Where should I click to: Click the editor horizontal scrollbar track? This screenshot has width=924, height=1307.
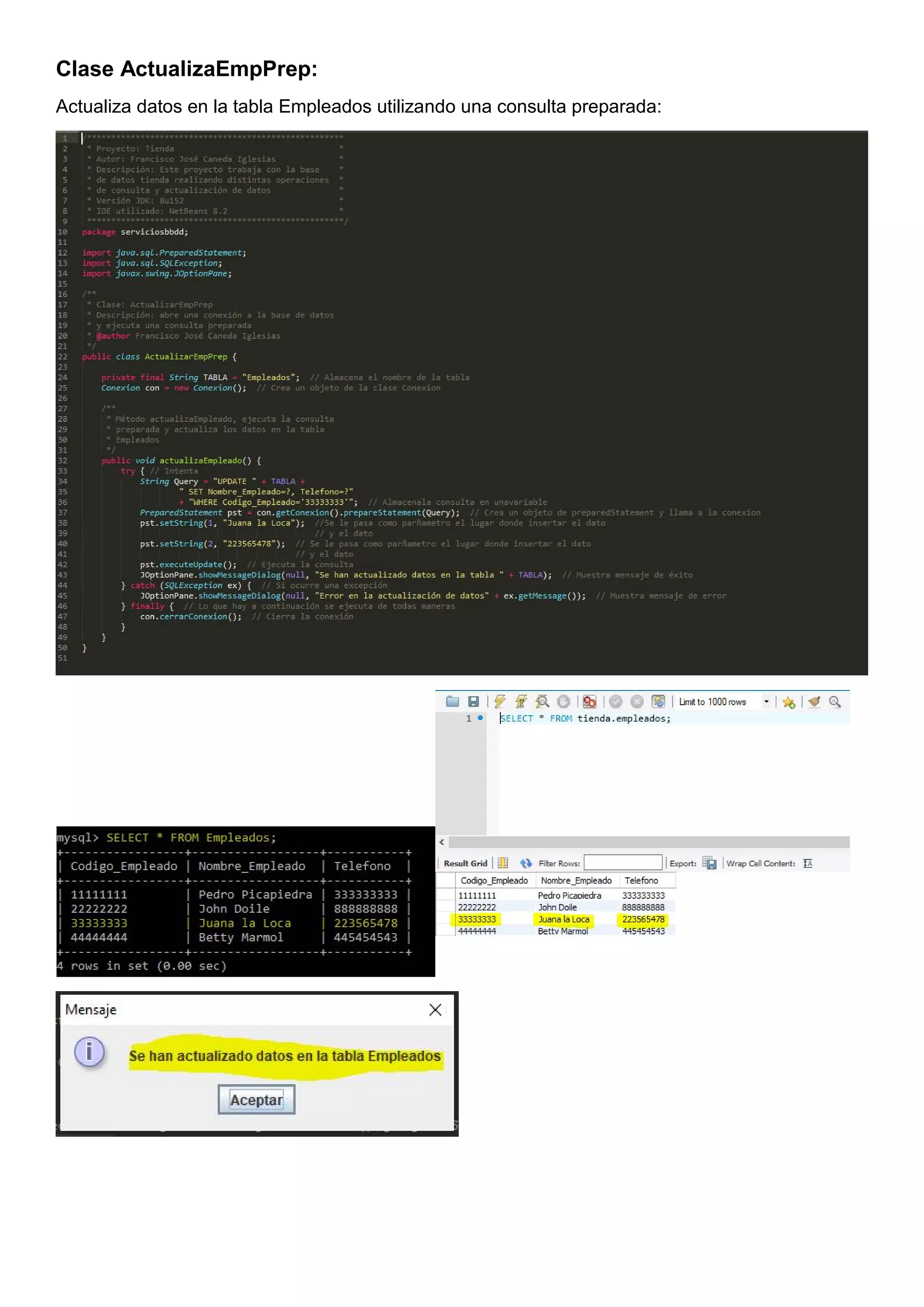649,842
